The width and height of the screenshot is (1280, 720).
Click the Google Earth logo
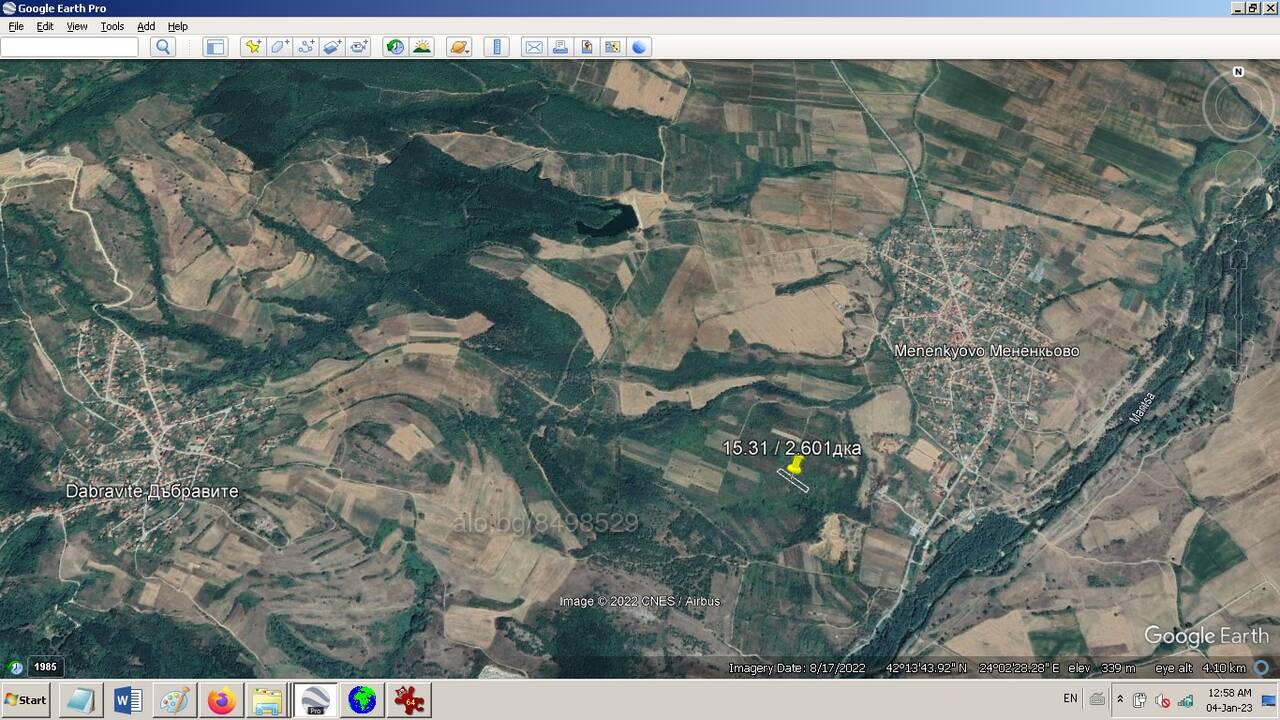(x=1206, y=636)
